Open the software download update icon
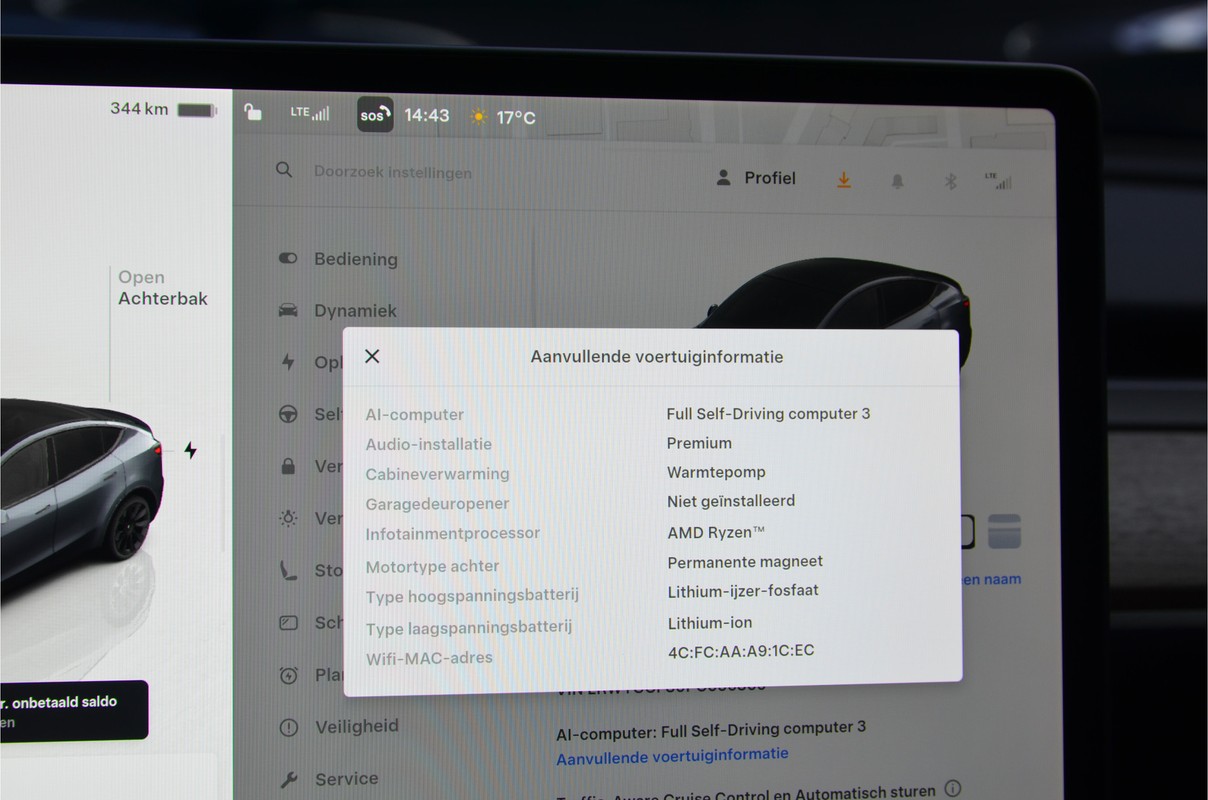 click(844, 179)
